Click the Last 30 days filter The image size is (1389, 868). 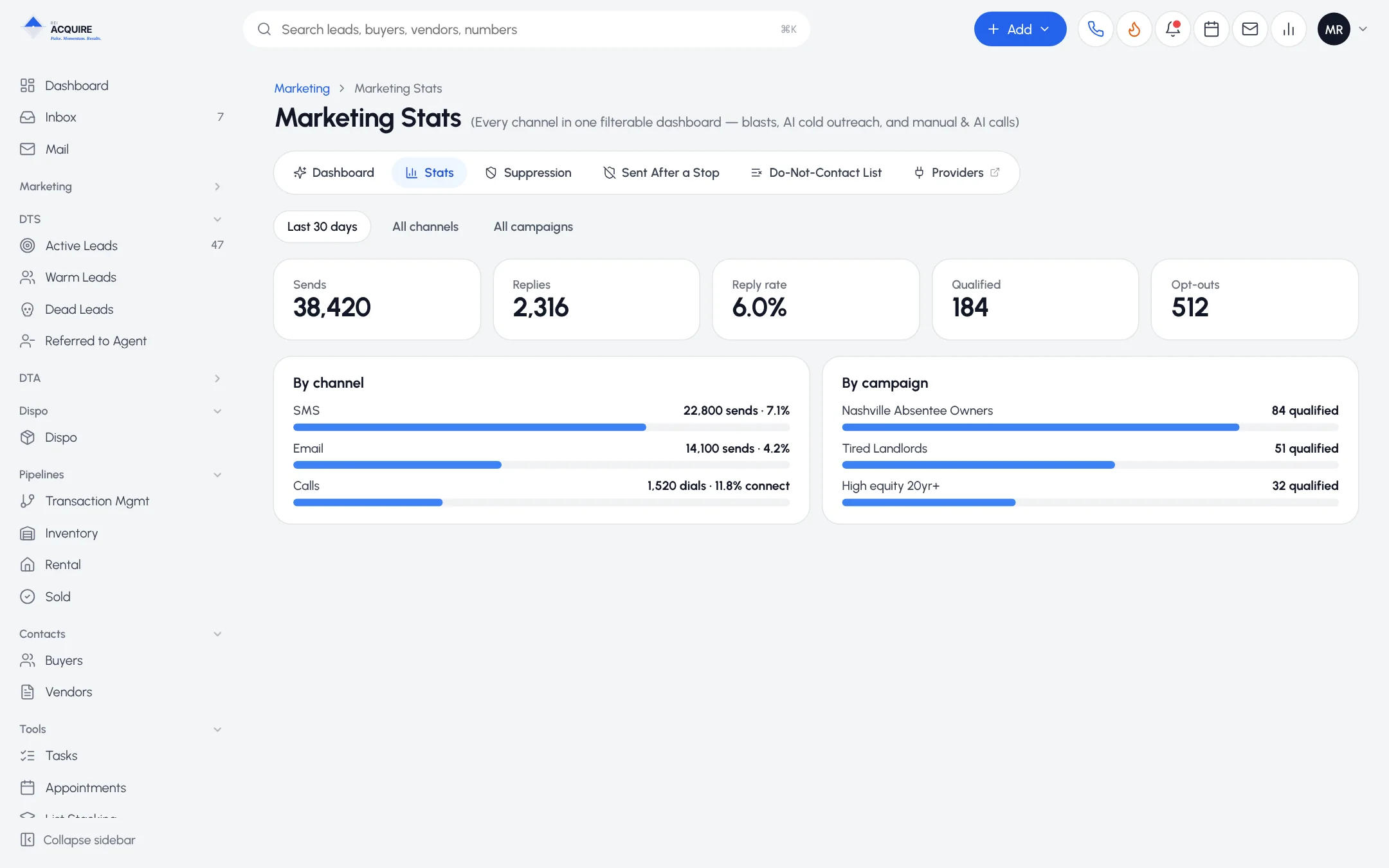click(322, 227)
